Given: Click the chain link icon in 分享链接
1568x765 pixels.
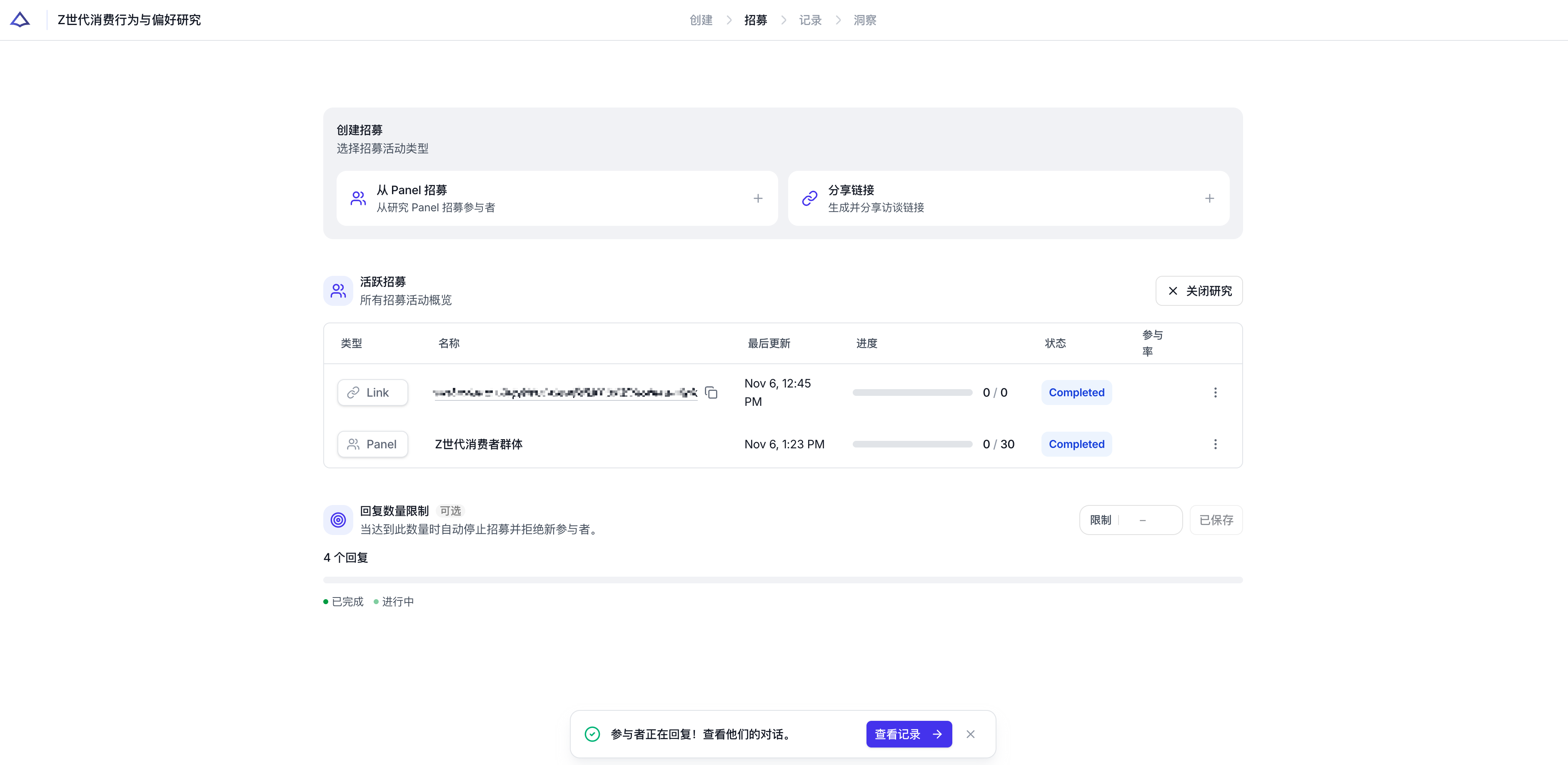Looking at the screenshot, I should pyautogui.click(x=809, y=198).
